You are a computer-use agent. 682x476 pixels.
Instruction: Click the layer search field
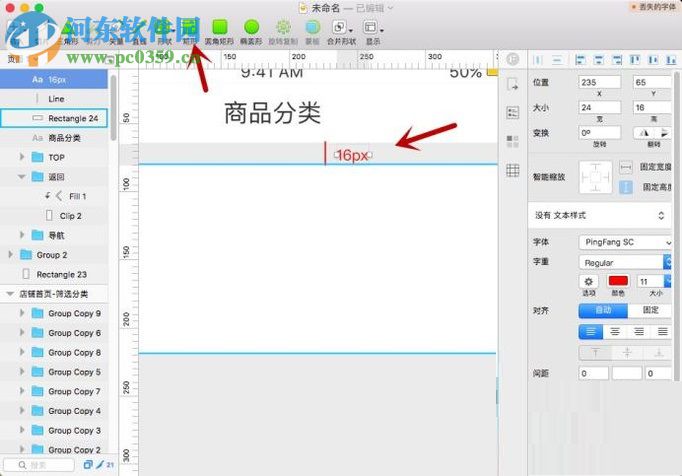39,465
